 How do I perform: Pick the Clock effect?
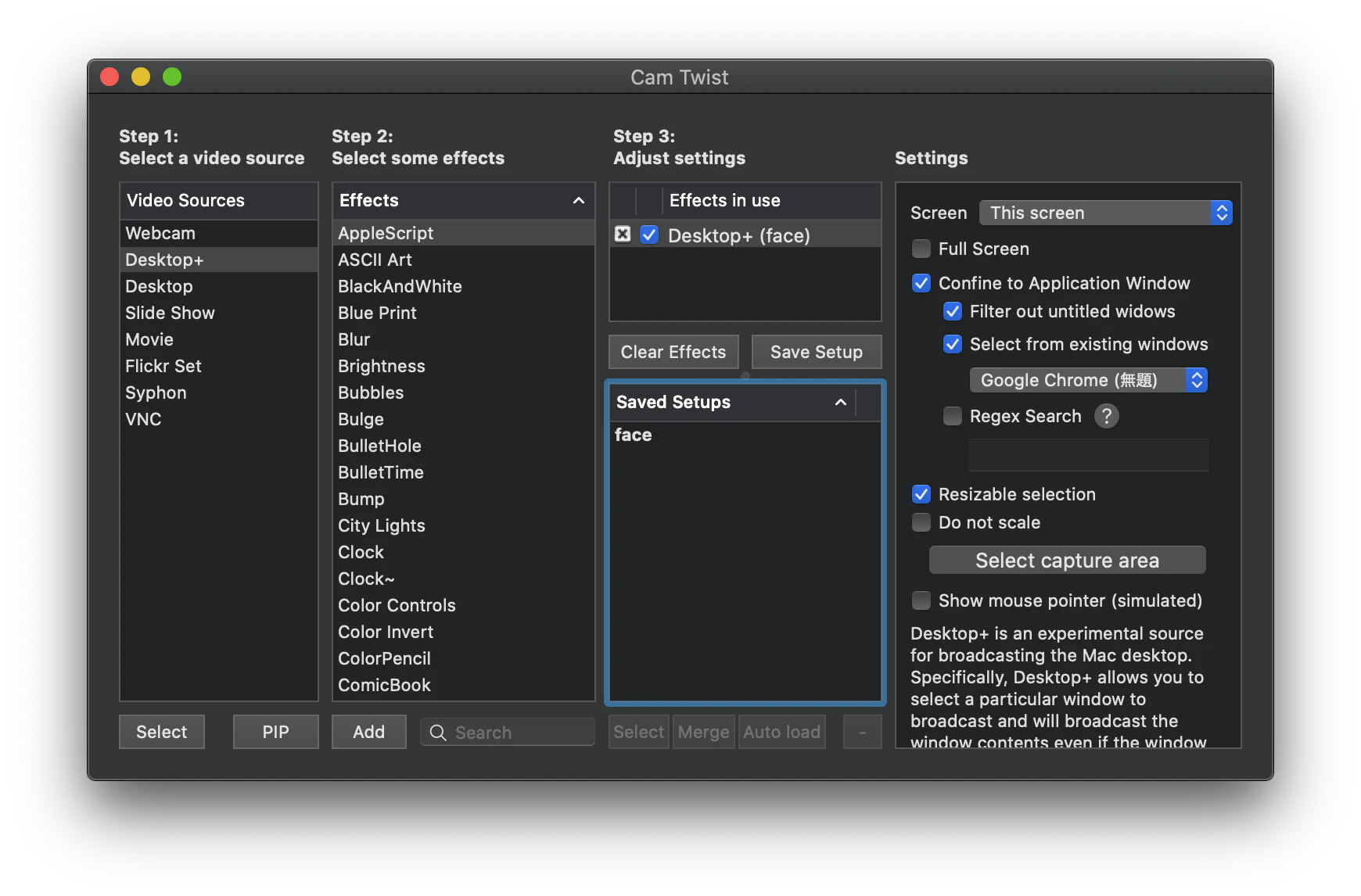pos(464,552)
